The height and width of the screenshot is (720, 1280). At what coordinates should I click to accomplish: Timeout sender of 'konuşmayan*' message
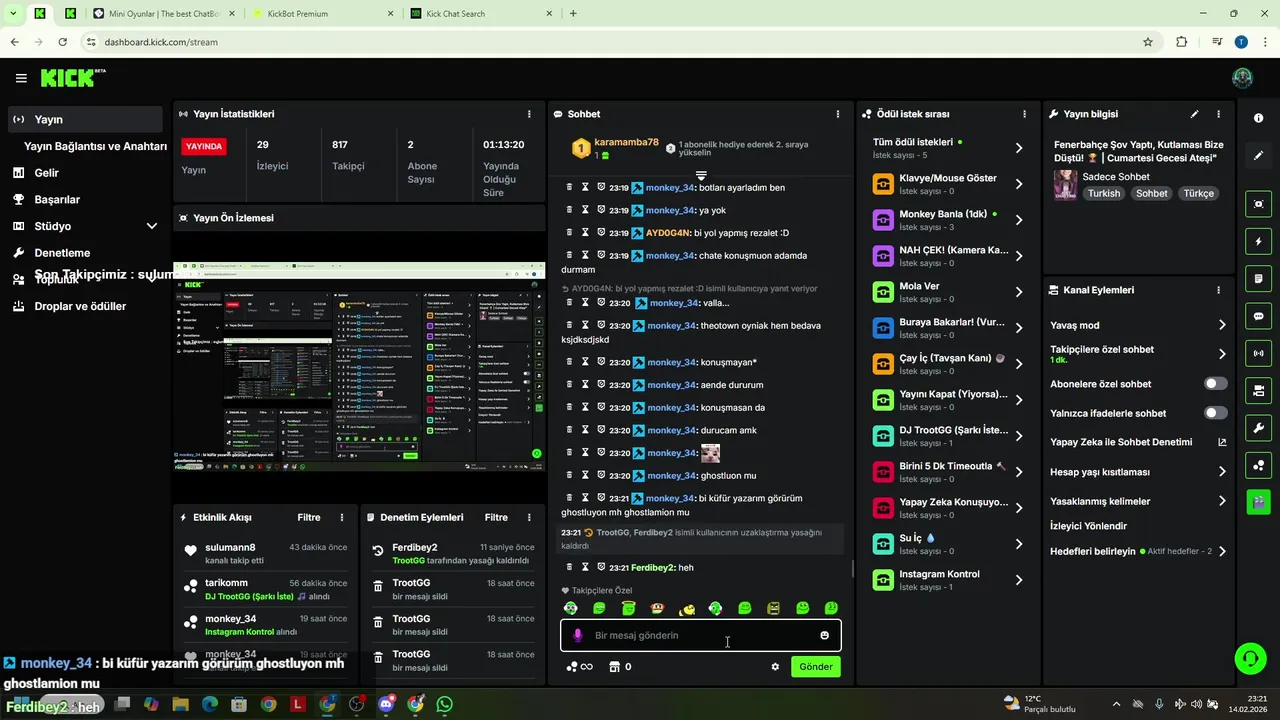(x=585, y=362)
